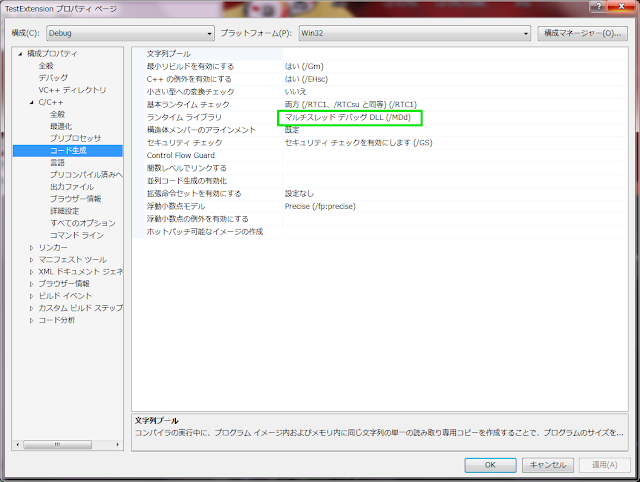
Task: Click the セキュリティ チェックを有効にします (/GS) value
Action: pos(358,143)
